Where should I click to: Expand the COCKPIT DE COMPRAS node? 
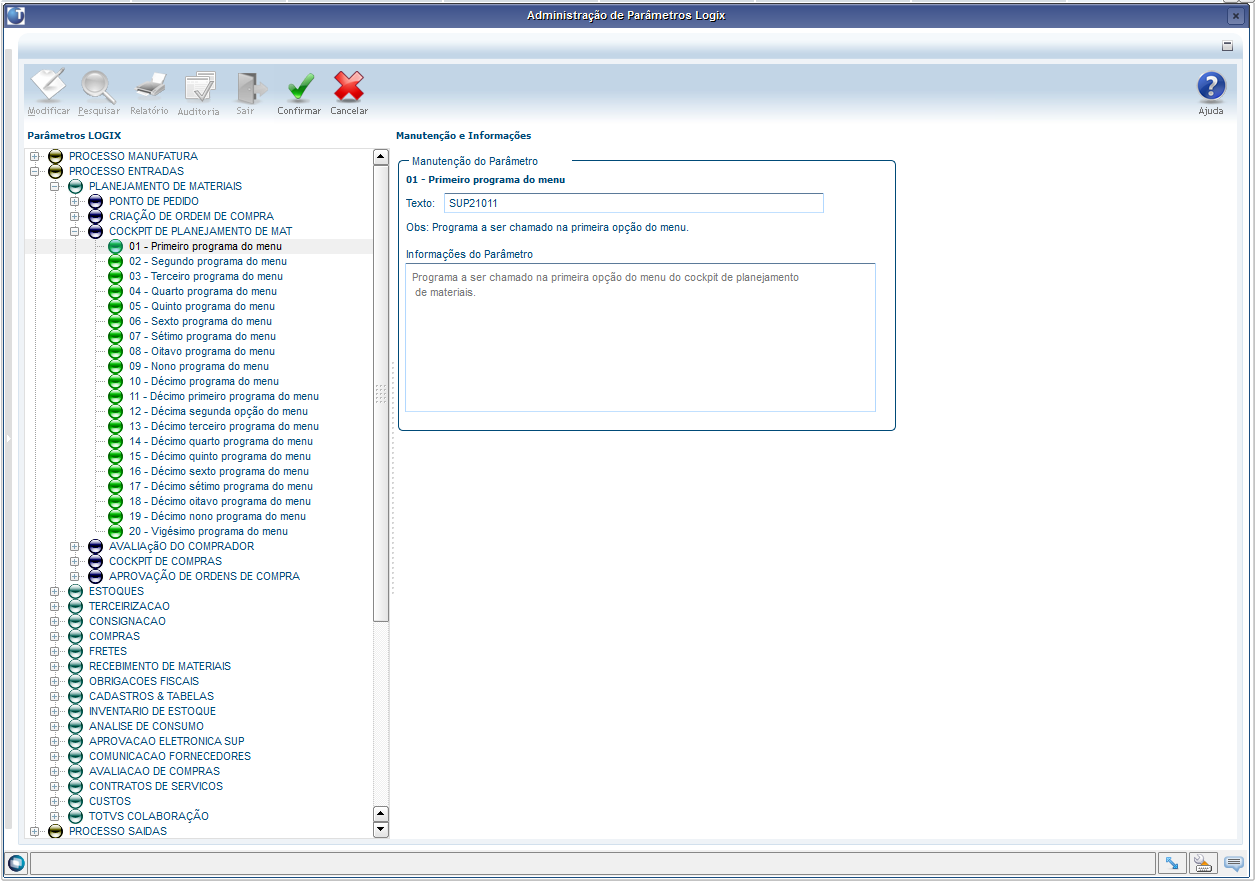coord(75,562)
